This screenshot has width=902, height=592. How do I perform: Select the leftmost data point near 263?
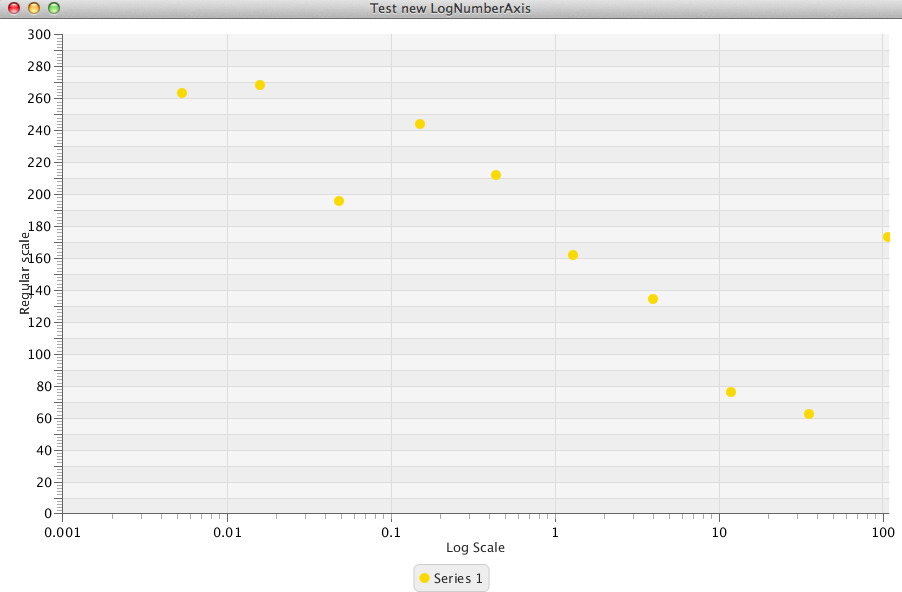[182, 93]
